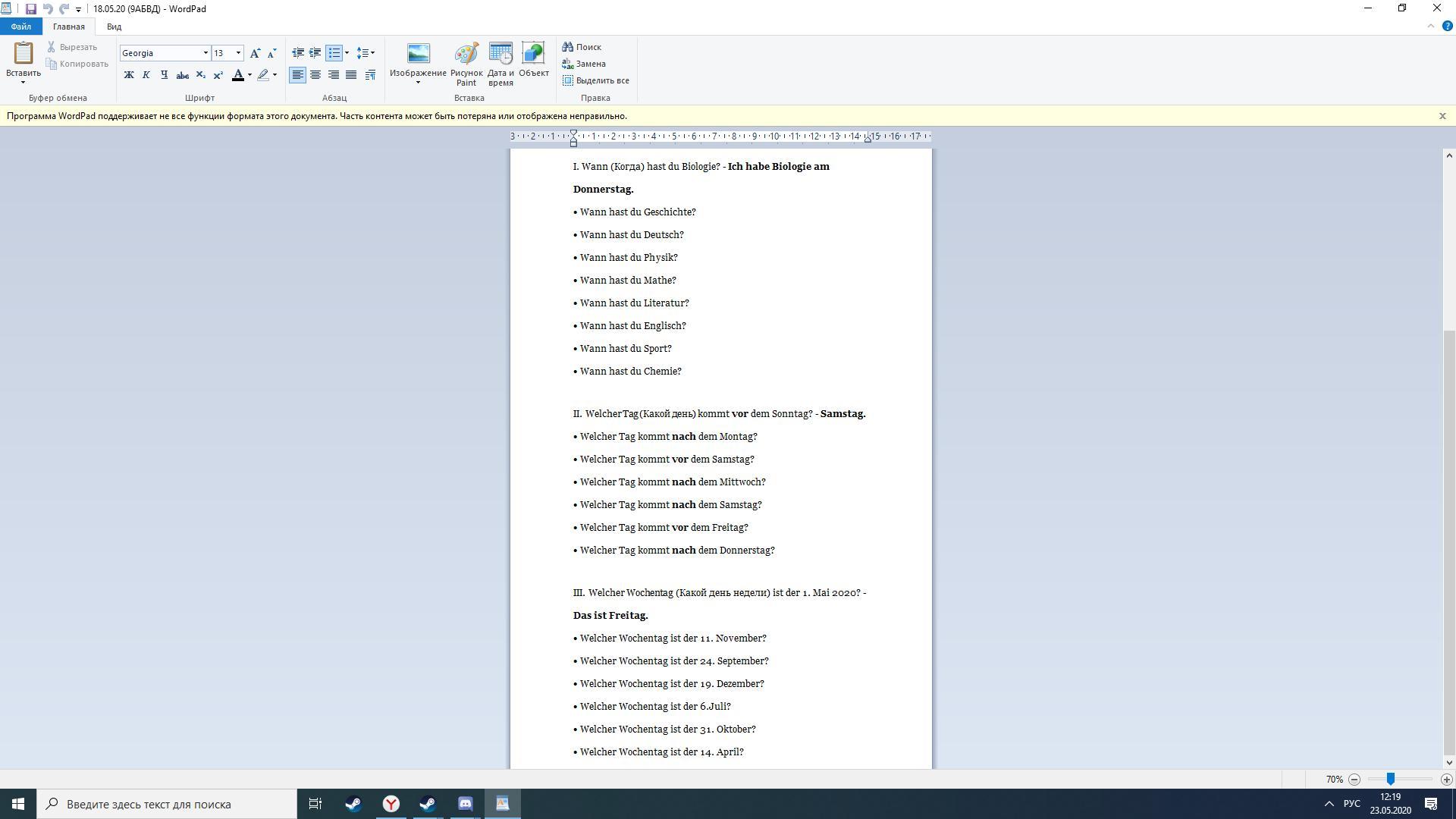Switch to the Вид ribbon tab
The width and height of the screenshot is (1456, 819).
114,27
